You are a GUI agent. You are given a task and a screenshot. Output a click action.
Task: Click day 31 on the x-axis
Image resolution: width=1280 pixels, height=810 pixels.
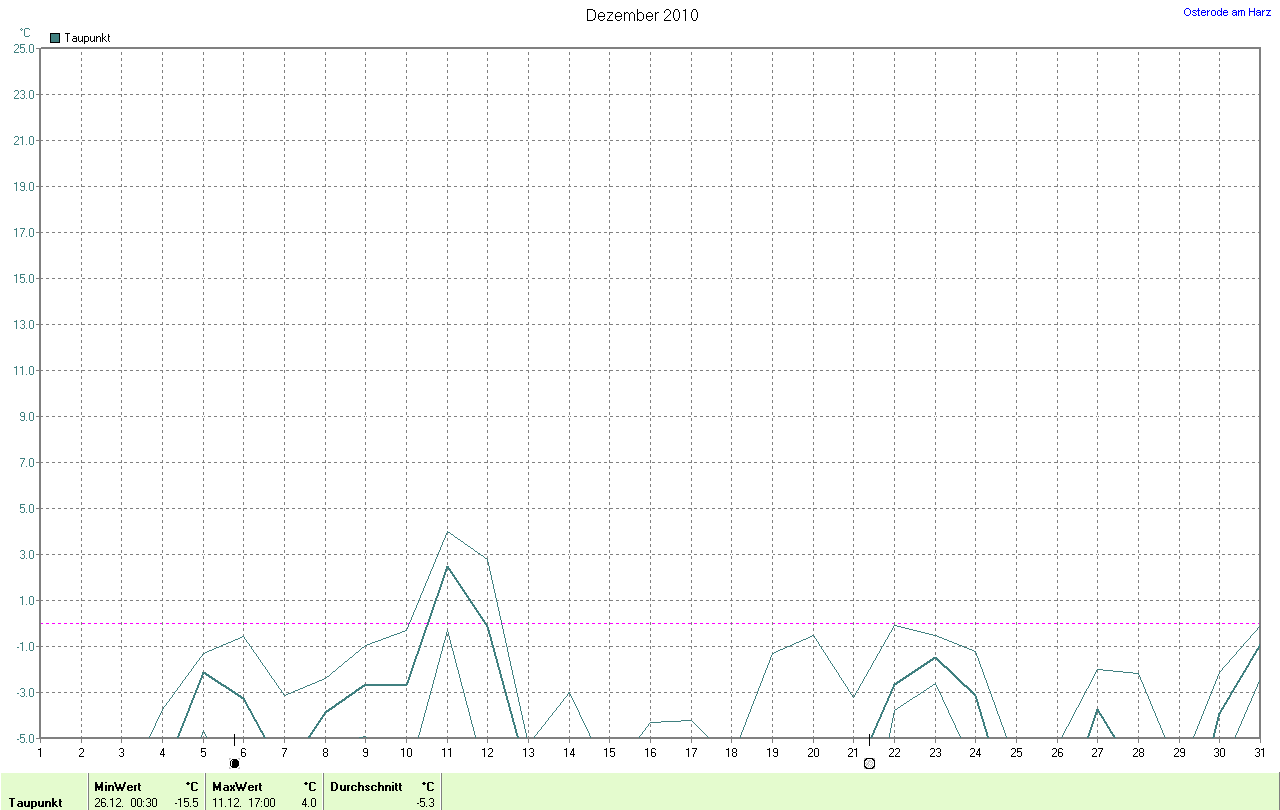point(1259,752)
